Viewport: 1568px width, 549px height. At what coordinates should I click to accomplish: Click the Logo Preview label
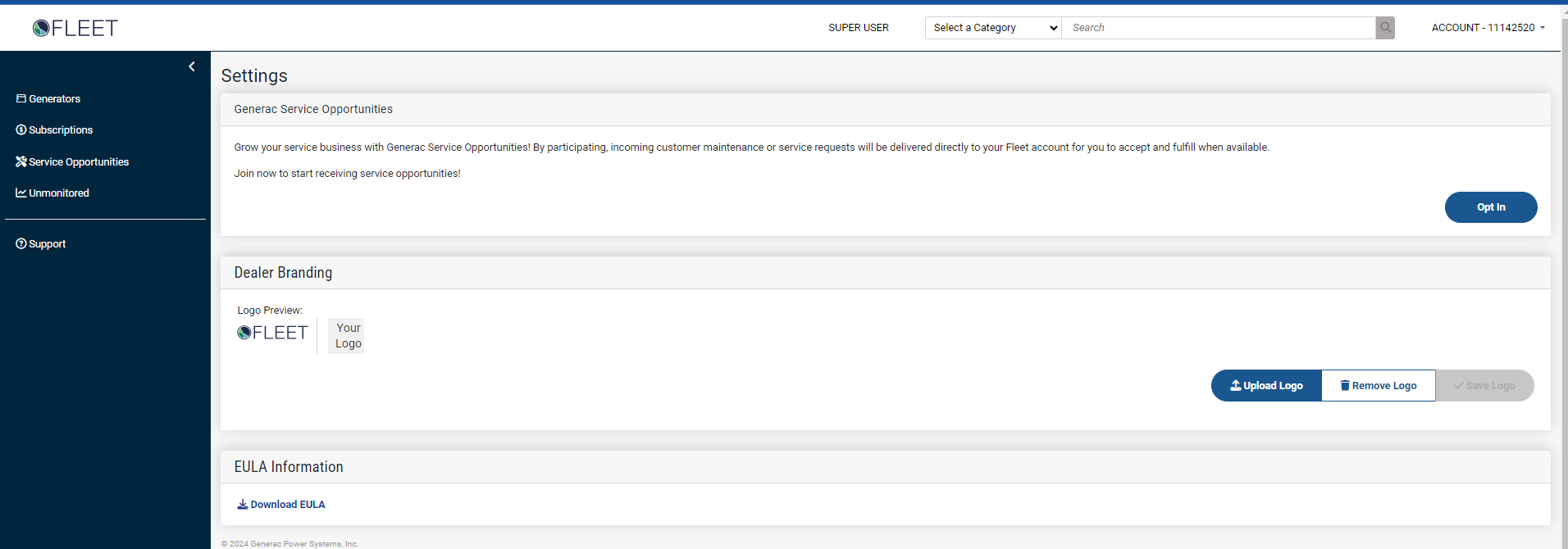click(x=270, y=311)
